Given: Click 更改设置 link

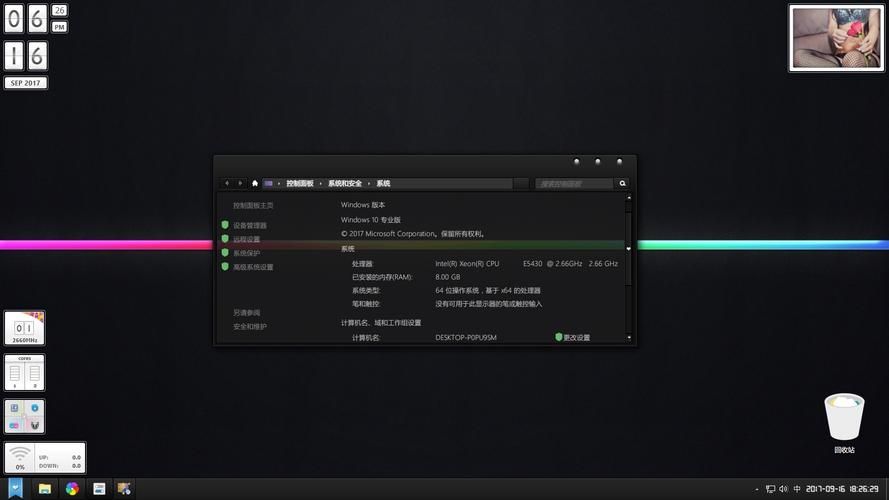Looking at the screenshot, I should pyautogui.click(x=577, y=337).
